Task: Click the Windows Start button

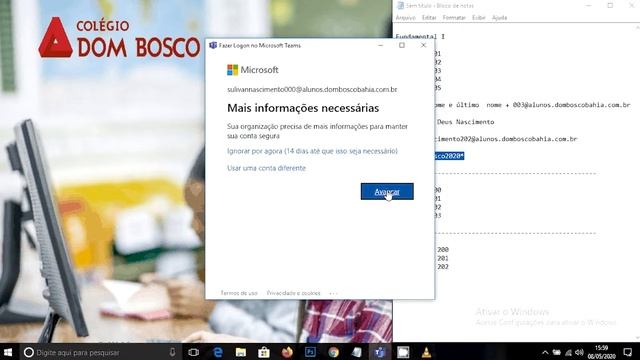Action: pyautogui.click(x=8, y=352)
